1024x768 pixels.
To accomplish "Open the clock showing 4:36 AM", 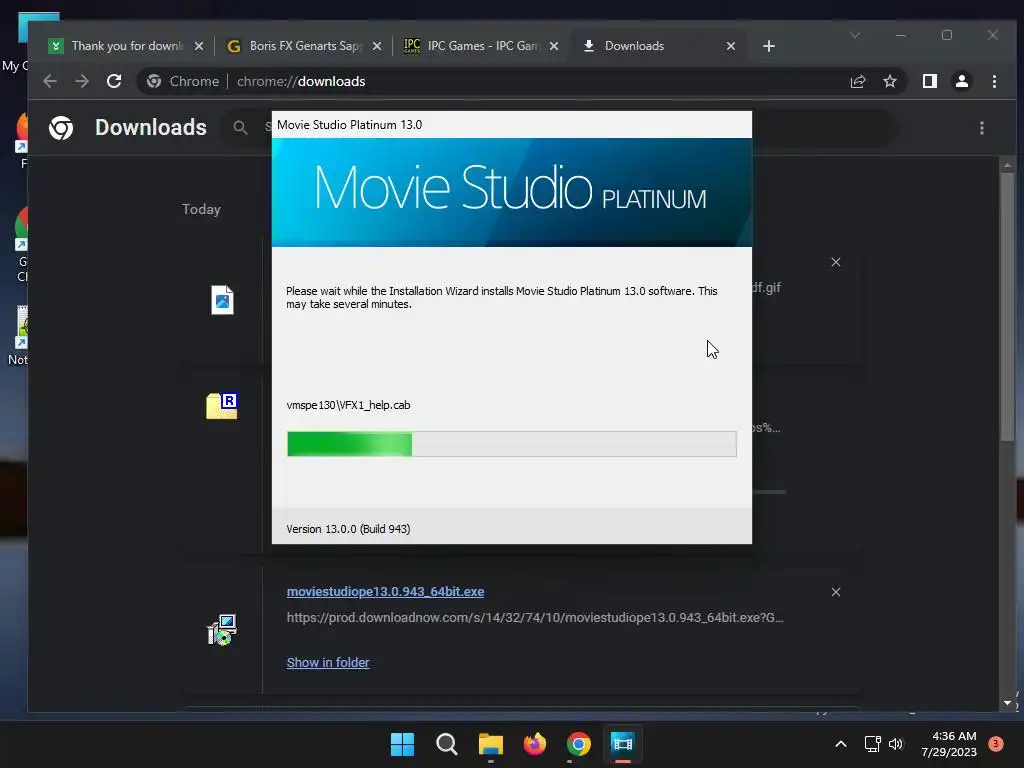I will coord(949,744).
